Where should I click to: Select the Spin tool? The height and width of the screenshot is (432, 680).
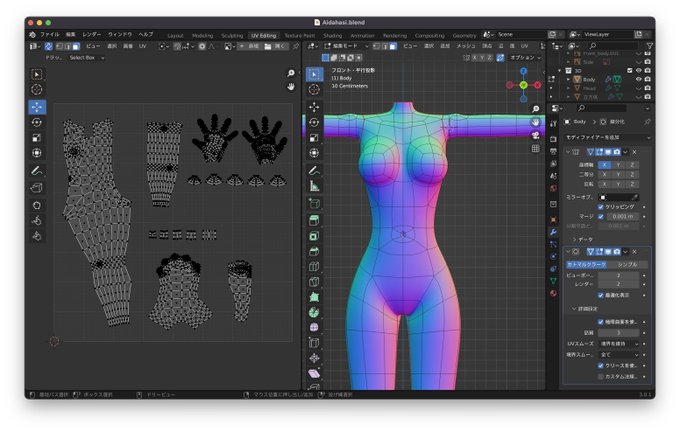click(314, 312)
